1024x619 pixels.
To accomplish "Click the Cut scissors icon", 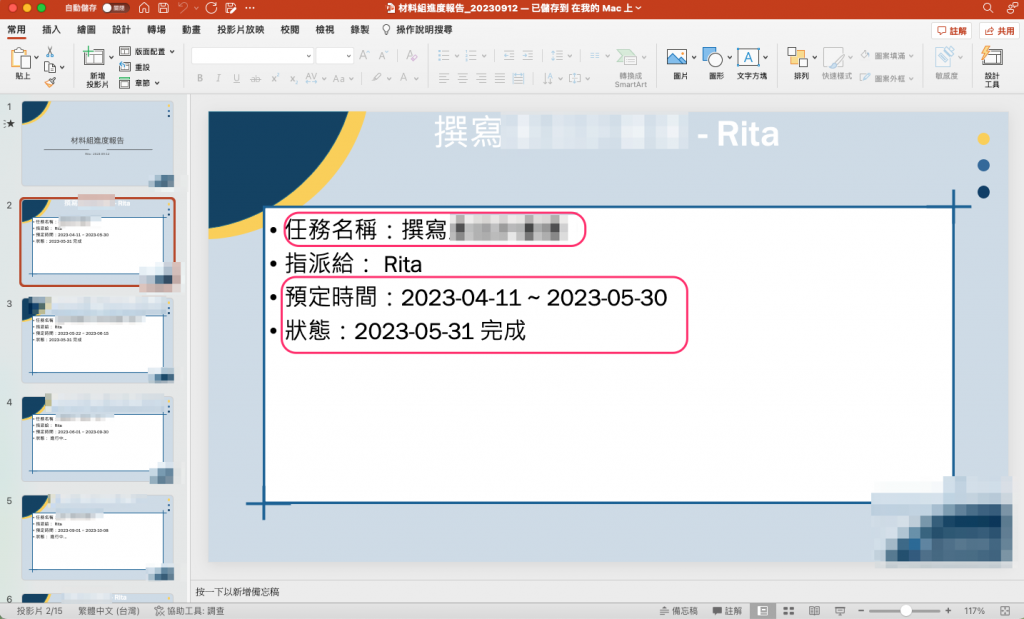I will [50, 52].
